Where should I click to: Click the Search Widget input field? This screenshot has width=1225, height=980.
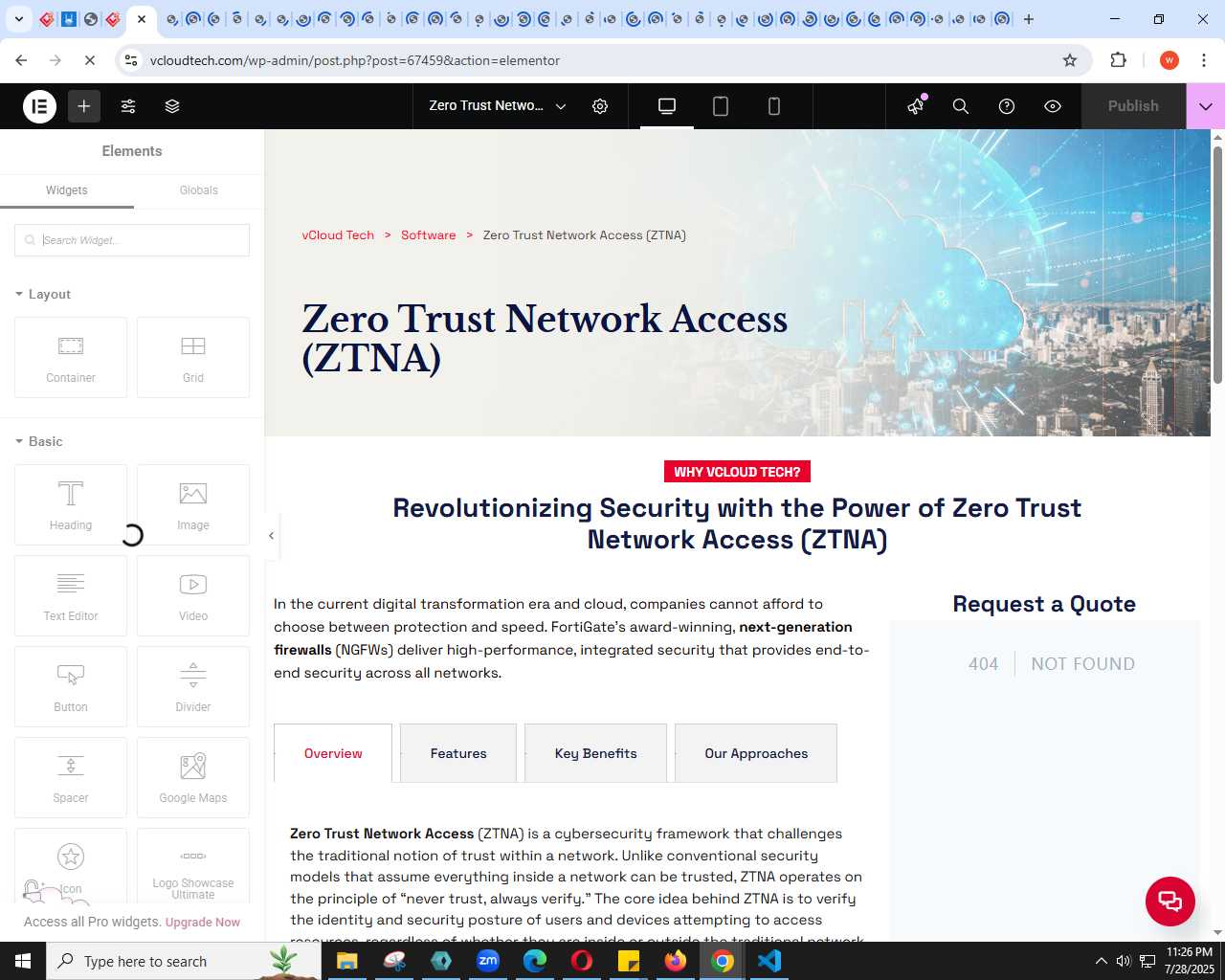click(x=132, y=240)
